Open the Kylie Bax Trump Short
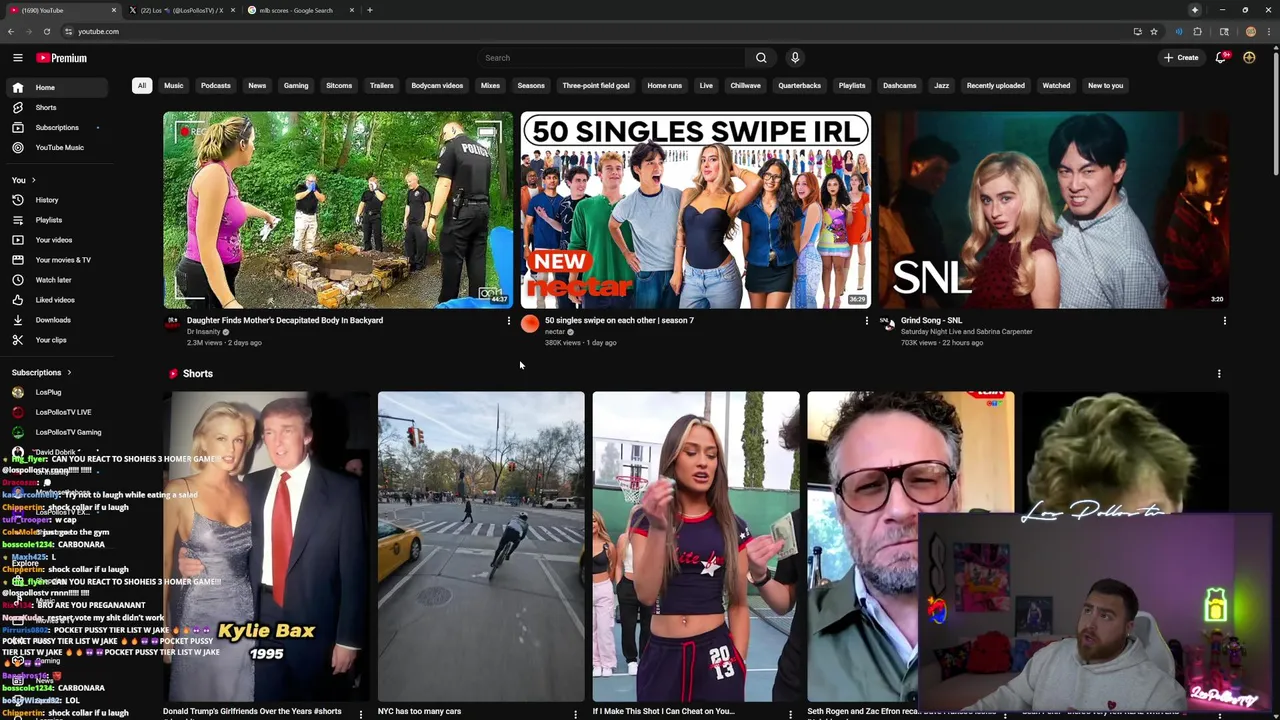Viewport: 1280px width, 720px height. [266, 547]
